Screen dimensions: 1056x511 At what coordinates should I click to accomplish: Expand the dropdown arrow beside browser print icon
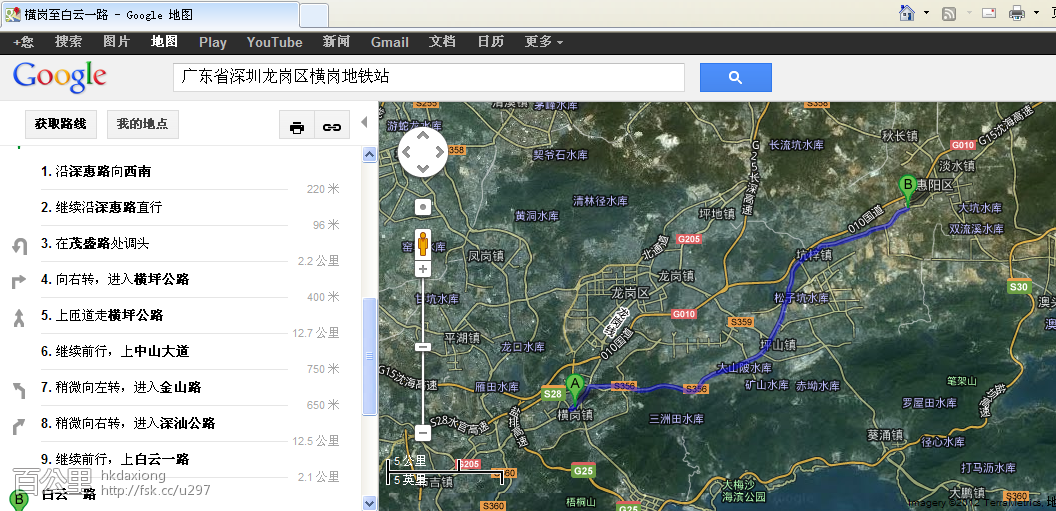tap(1037, 13)
